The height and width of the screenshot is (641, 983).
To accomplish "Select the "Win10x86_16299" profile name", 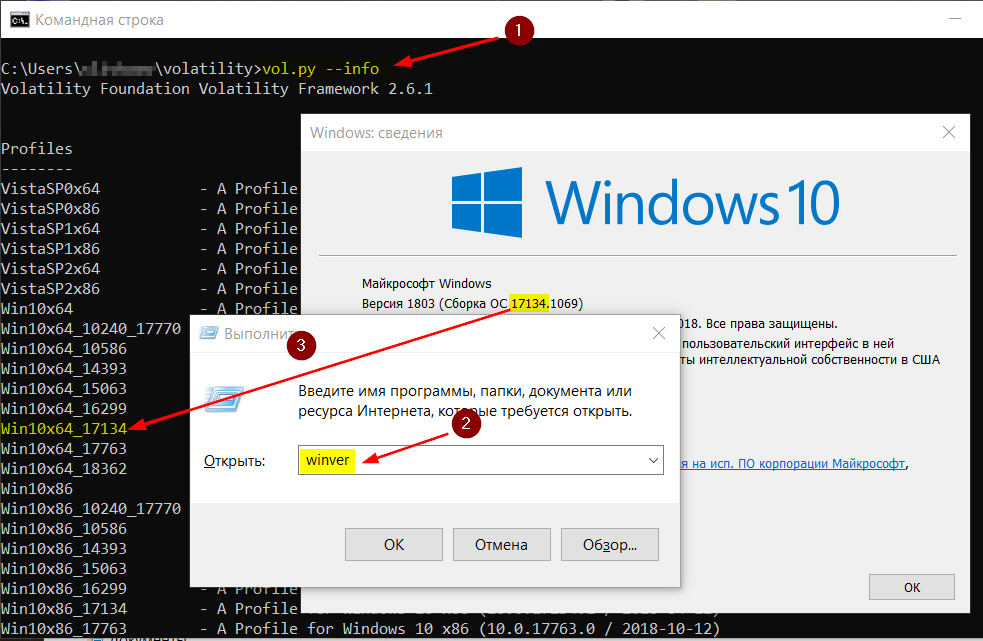I will [x=64, y=589].
